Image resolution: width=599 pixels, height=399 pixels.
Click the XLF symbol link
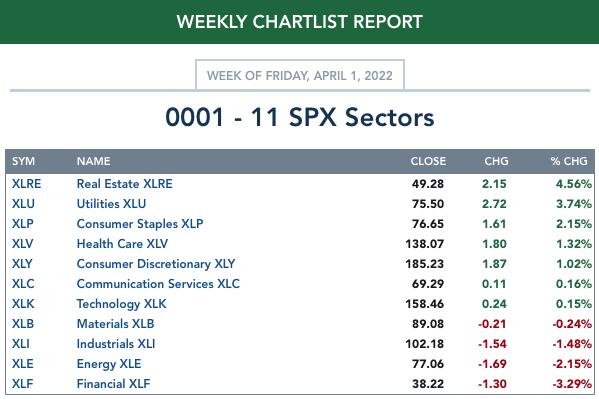[23, 384]
